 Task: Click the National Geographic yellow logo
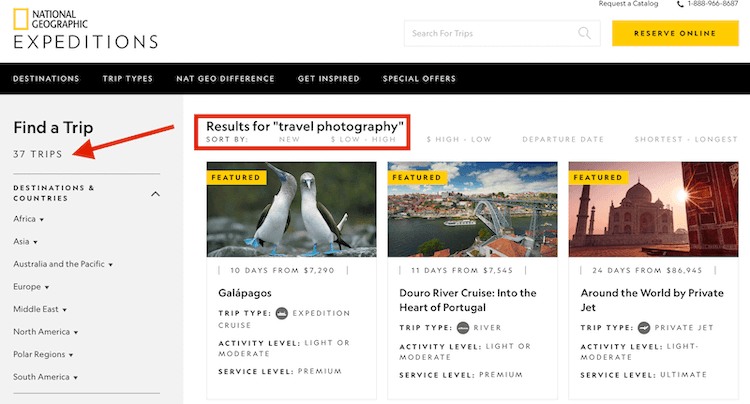tap(21, 16)
